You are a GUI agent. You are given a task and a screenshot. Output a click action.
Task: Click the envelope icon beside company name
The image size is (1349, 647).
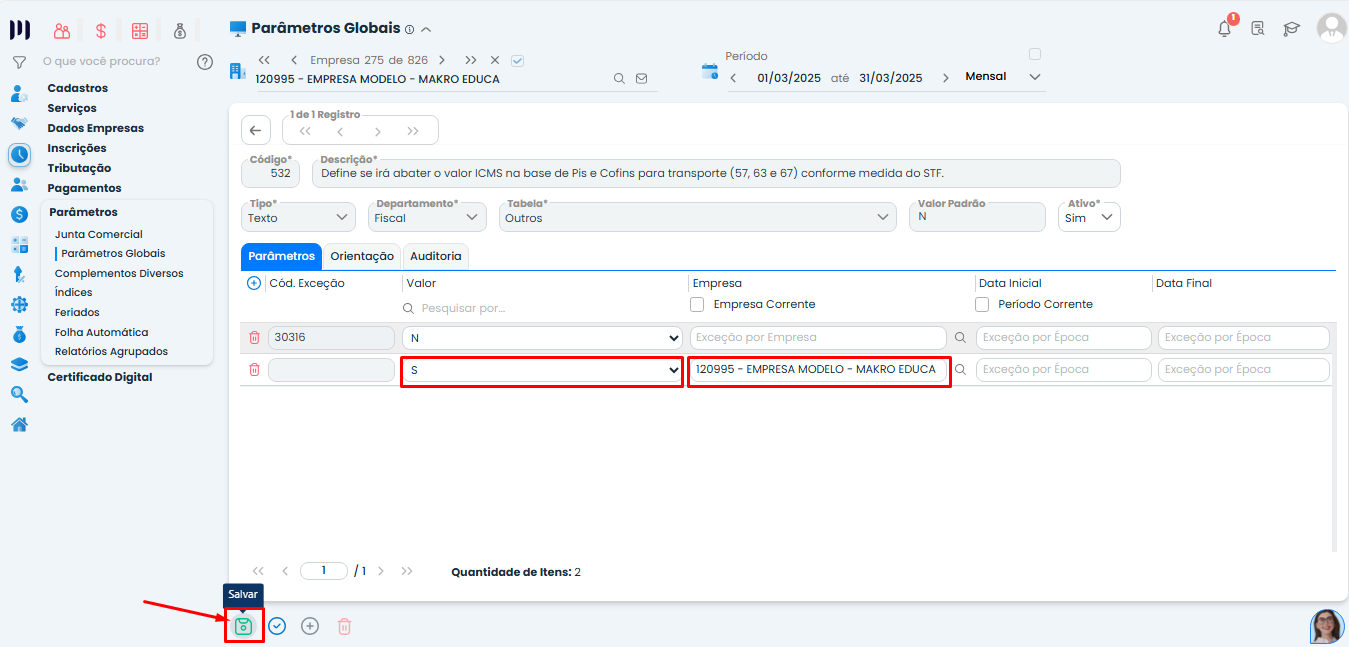tap(641, 78)
